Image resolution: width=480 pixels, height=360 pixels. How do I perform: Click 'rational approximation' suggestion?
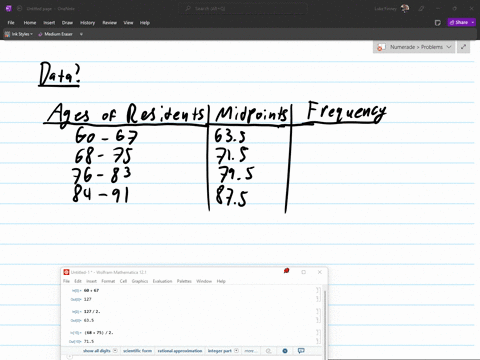pos(180,351)
